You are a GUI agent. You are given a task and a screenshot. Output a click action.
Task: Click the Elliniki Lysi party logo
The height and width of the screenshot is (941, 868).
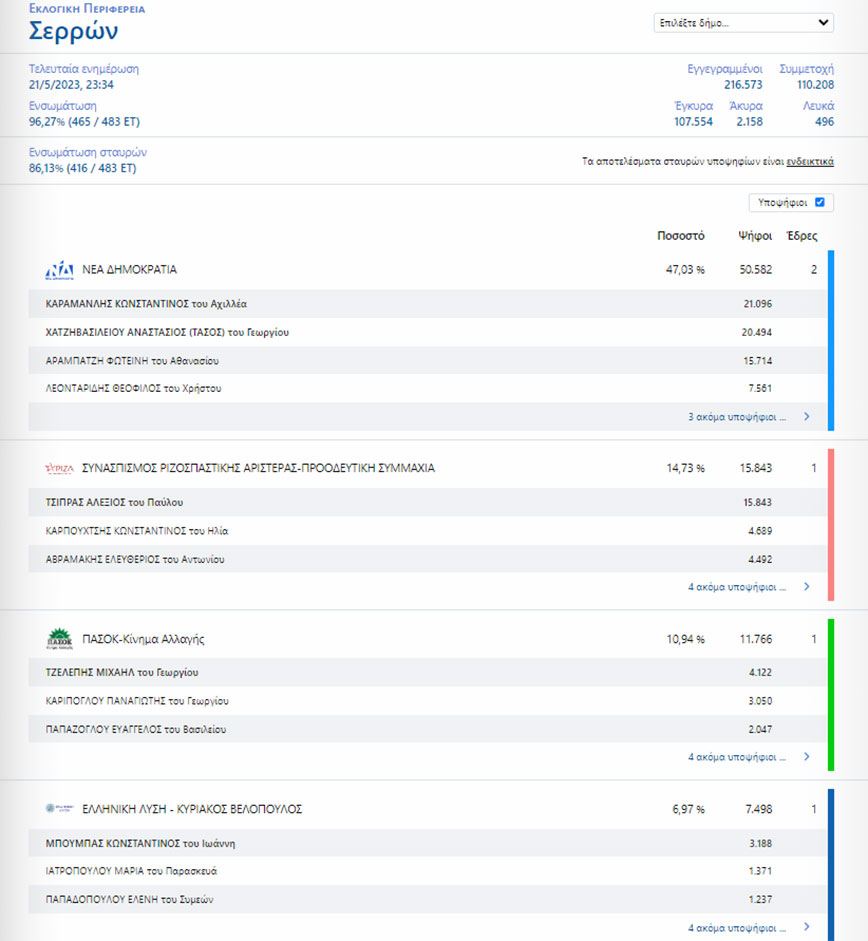tap(59, 809)
